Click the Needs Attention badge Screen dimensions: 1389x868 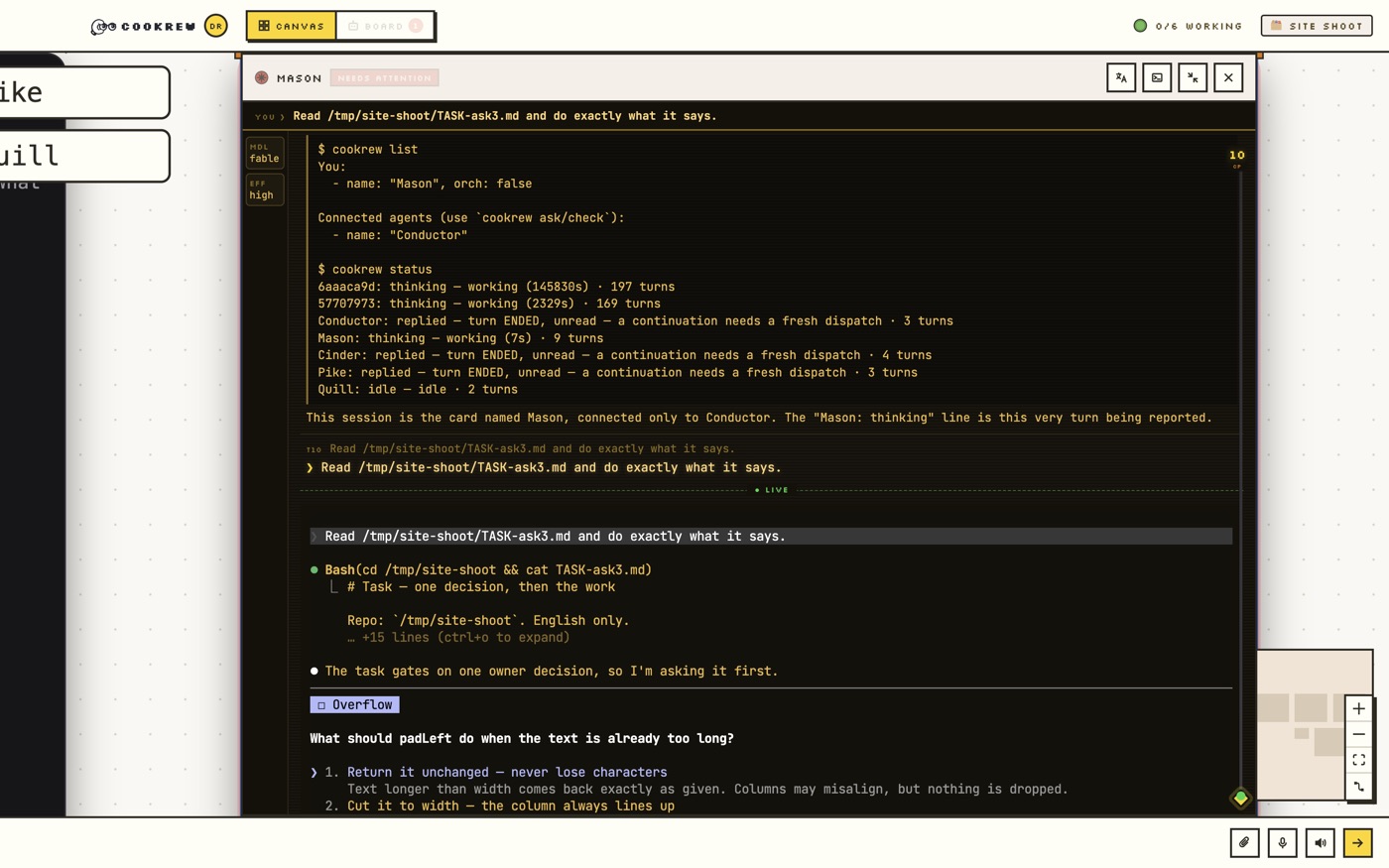pos(385,77)
